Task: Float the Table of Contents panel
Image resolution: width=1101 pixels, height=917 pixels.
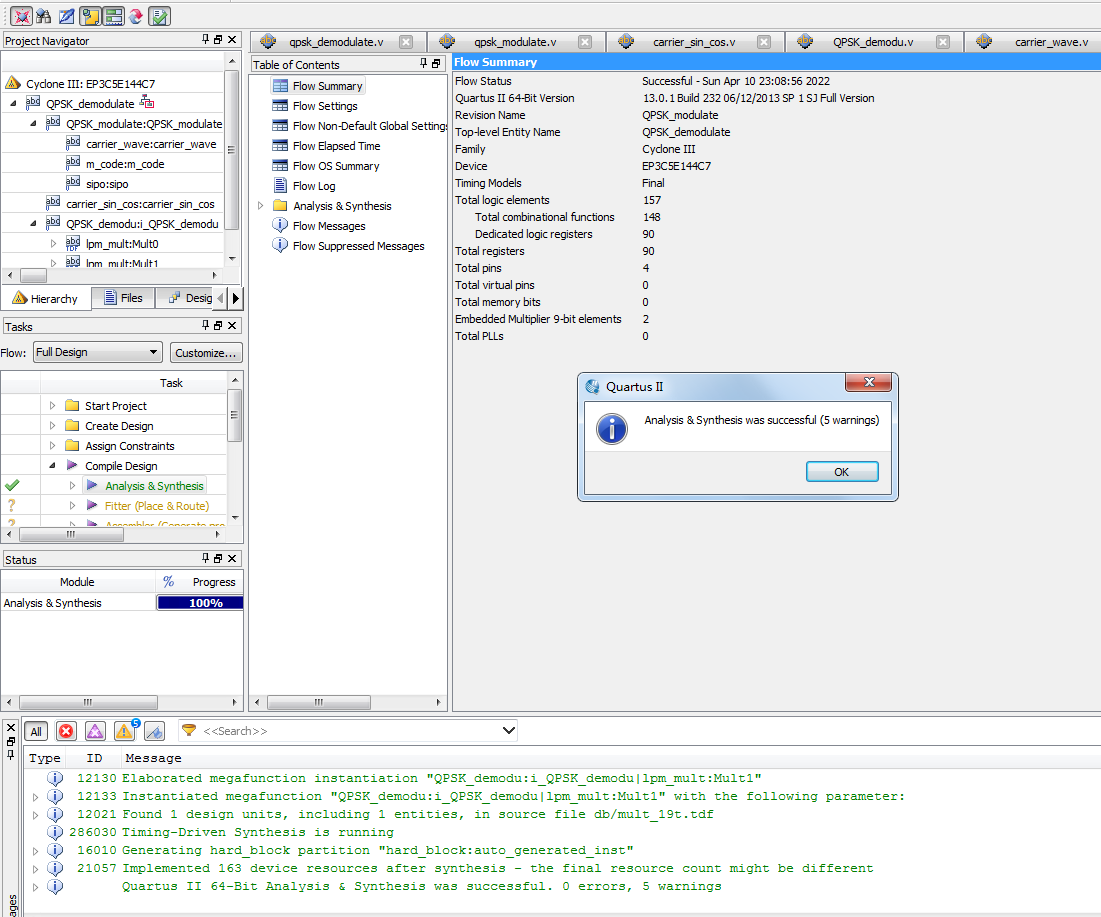Action: (x=436, y=64)
